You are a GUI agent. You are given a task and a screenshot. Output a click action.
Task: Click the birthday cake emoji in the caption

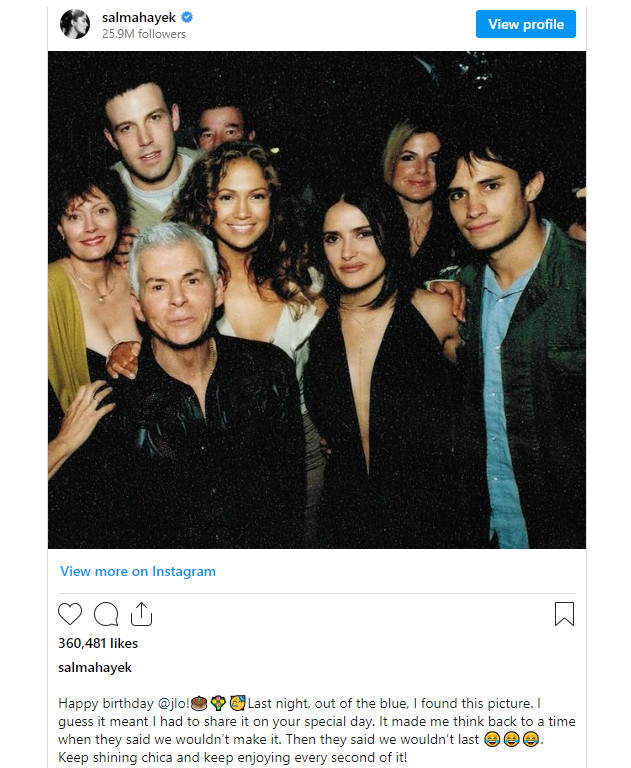pos(198,703)
